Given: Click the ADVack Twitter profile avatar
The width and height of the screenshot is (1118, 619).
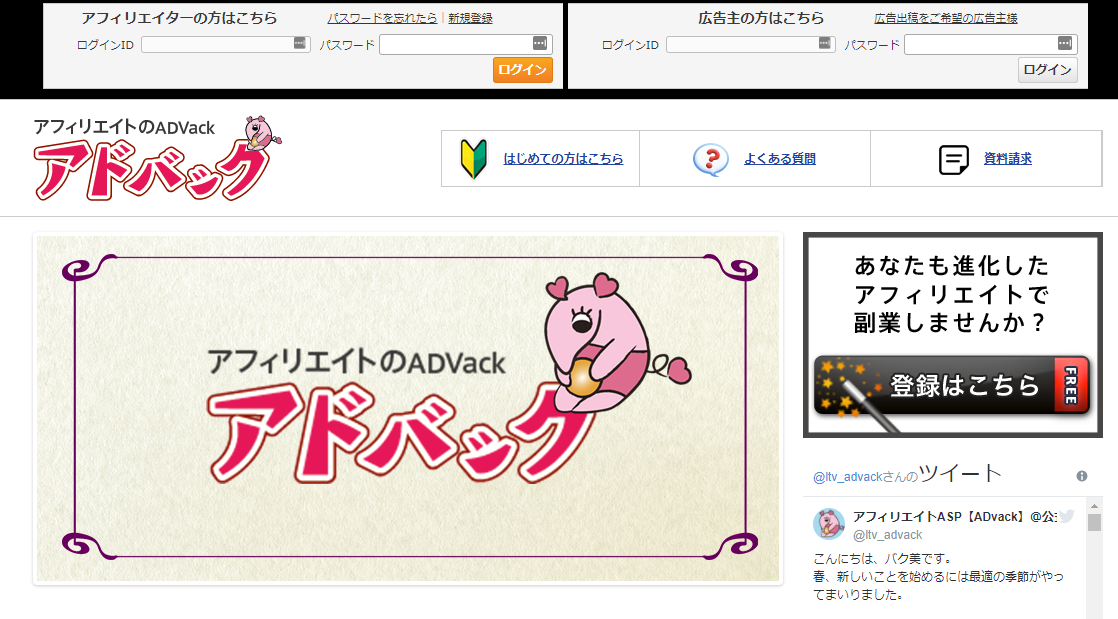Looking at the screenshot, I should coord(829,523).
